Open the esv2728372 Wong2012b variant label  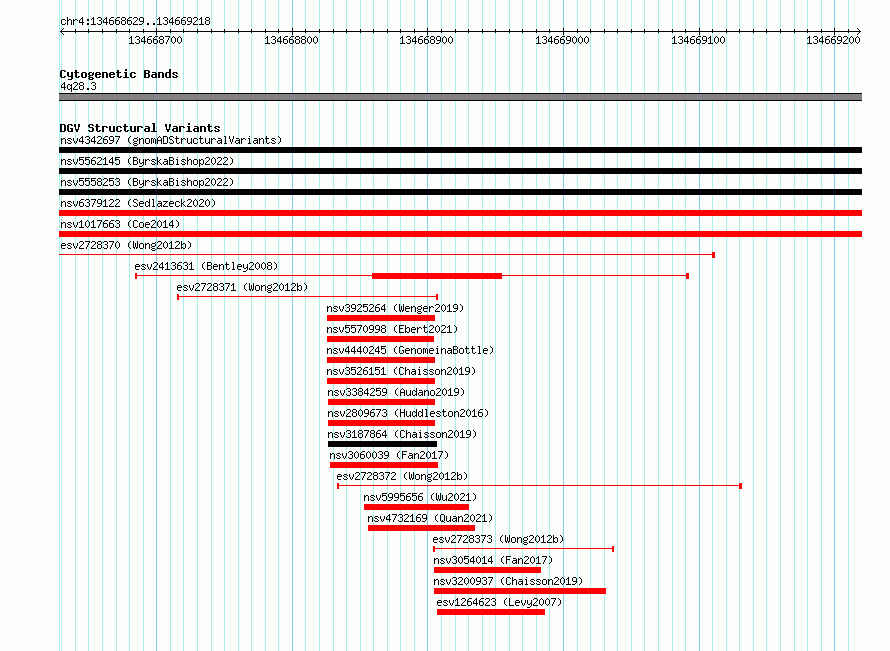point(402,476)
